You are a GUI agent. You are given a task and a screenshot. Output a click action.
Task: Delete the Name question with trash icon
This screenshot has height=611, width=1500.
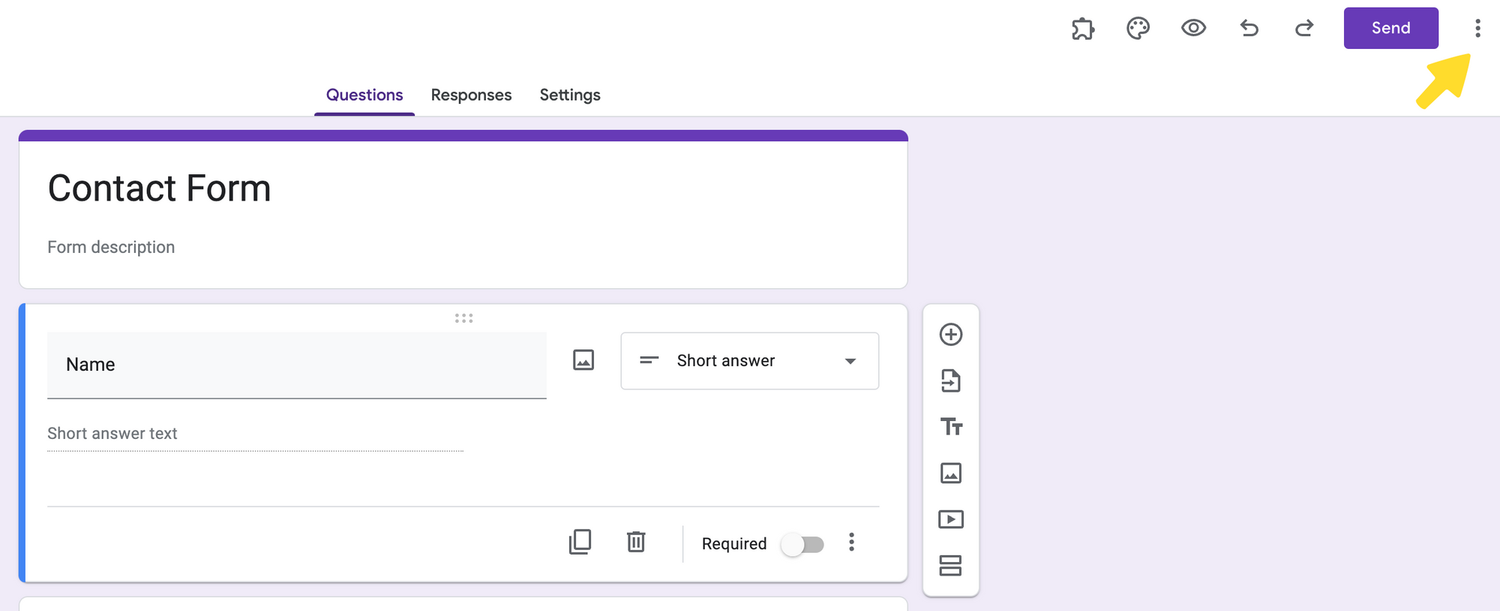tap(636, 542)
